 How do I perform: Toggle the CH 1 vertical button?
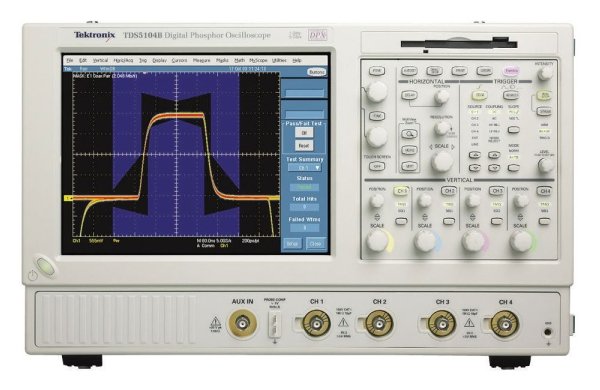click(x=401, y=191)
